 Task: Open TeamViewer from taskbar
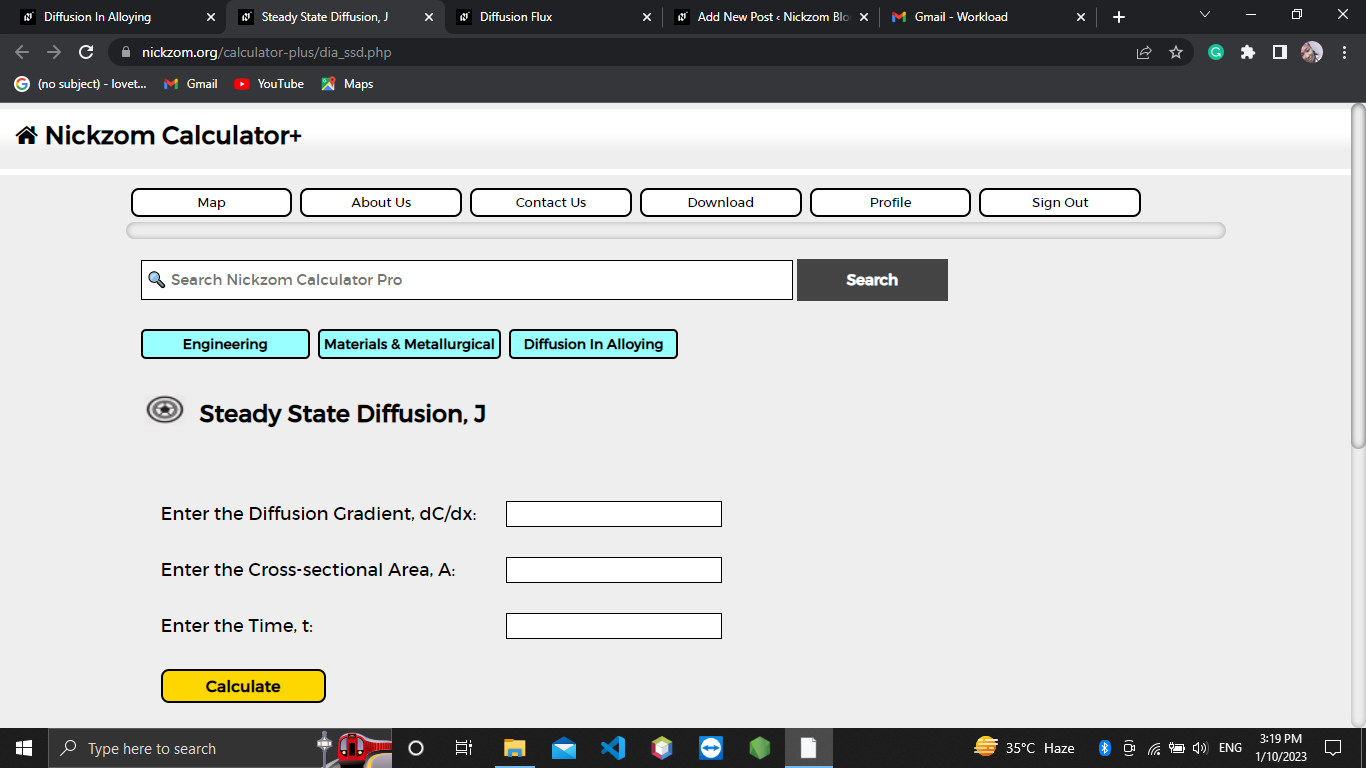(711, 748)
